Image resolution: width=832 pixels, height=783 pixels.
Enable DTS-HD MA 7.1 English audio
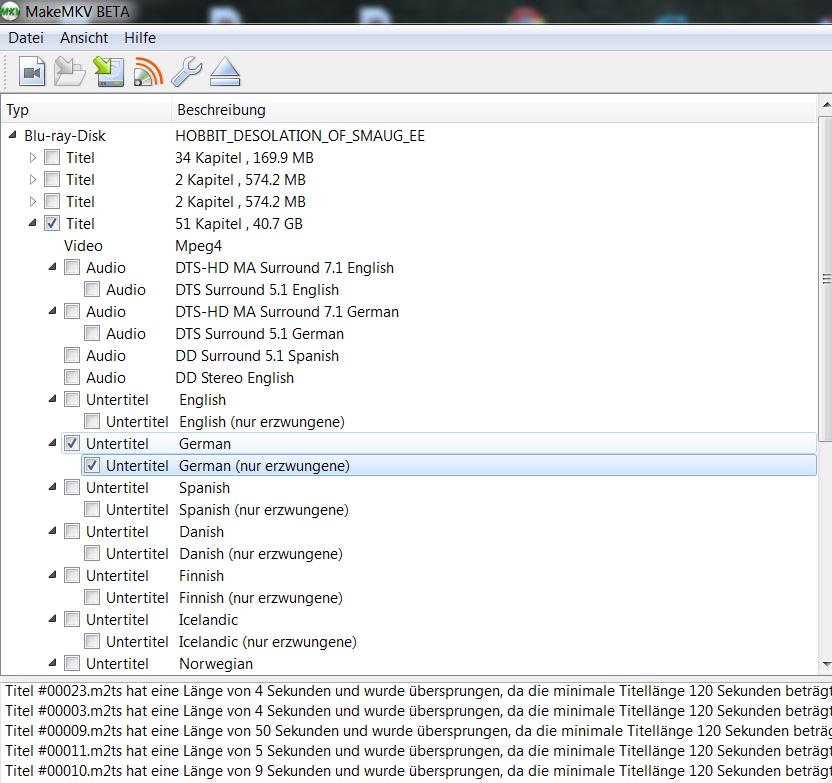[72, 267]
